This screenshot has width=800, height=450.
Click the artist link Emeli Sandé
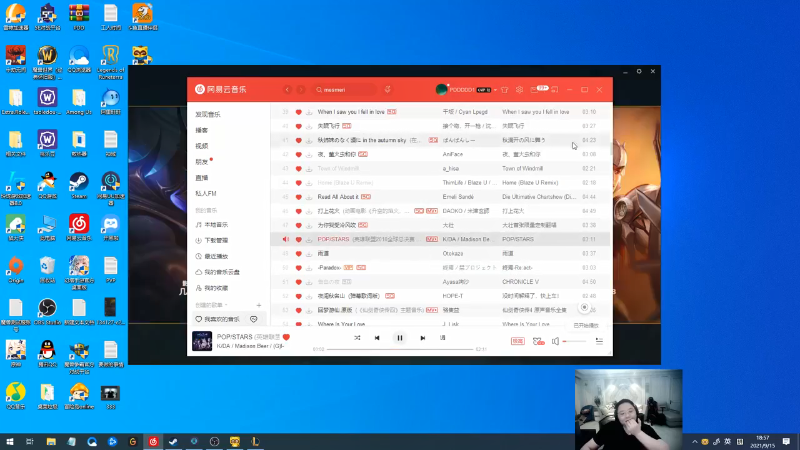(458, 197)
